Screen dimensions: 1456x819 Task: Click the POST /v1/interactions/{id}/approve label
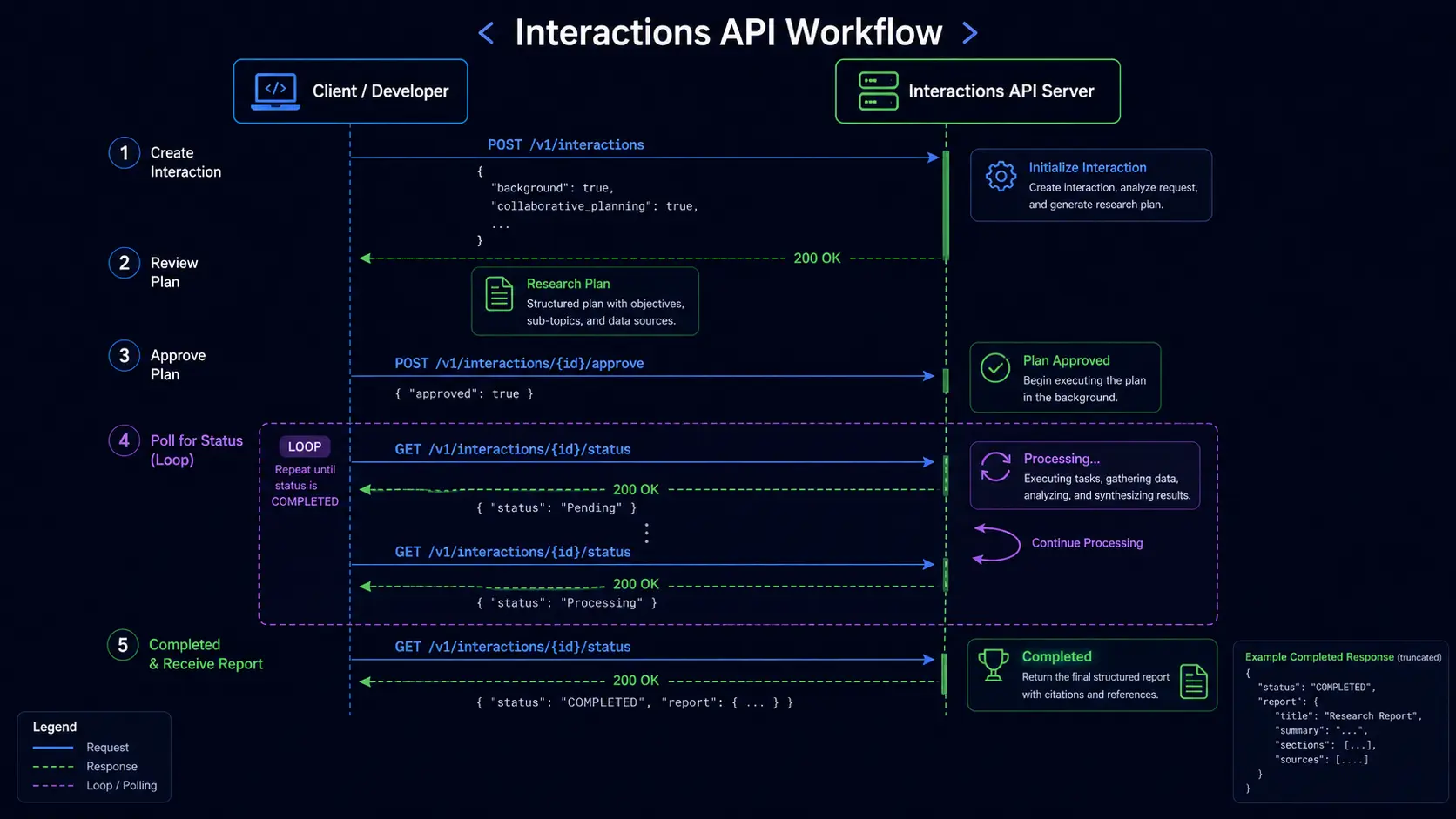tap(520, 363)
